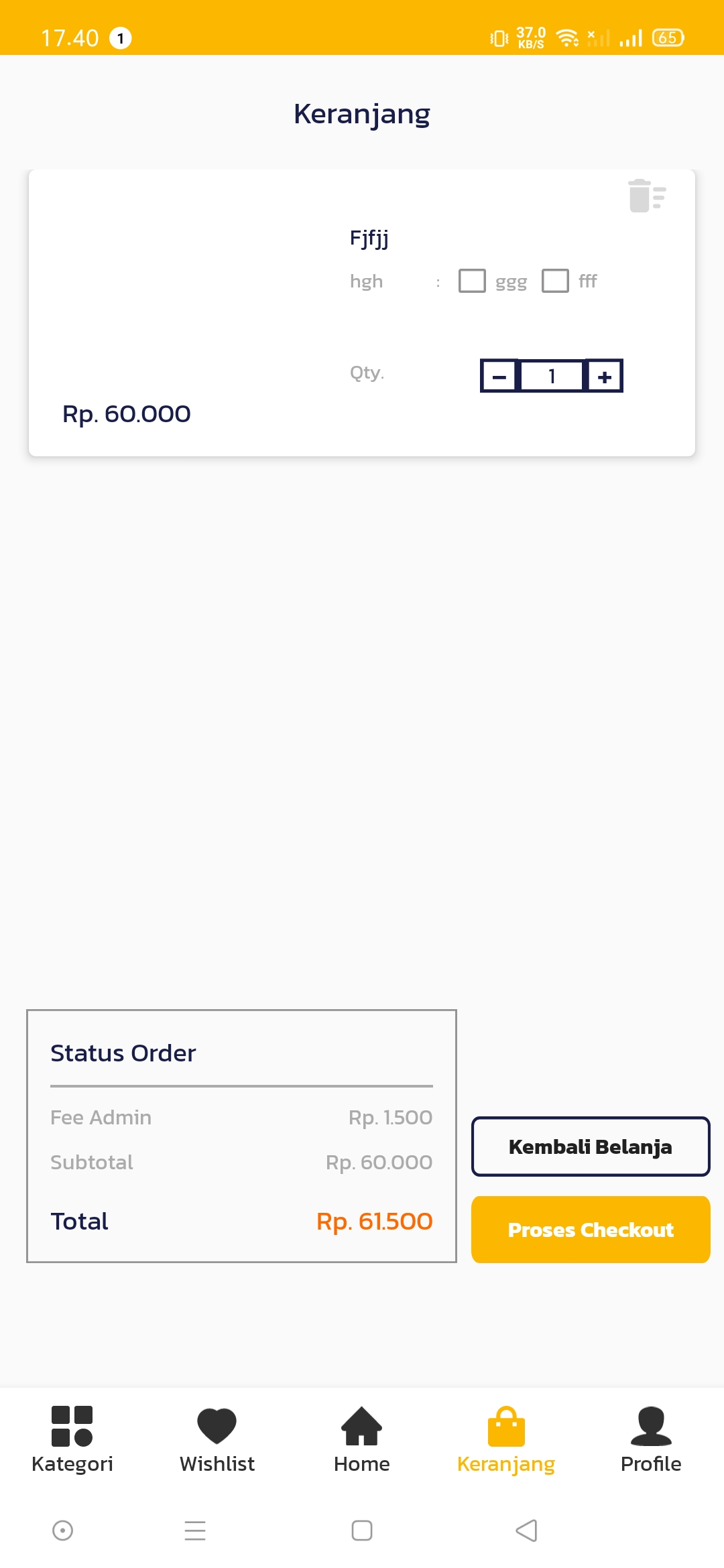Tap the Android menu lines icon
Image resolution: width=724 pixels, height=1568 pixels.
tap(195, 1530)
